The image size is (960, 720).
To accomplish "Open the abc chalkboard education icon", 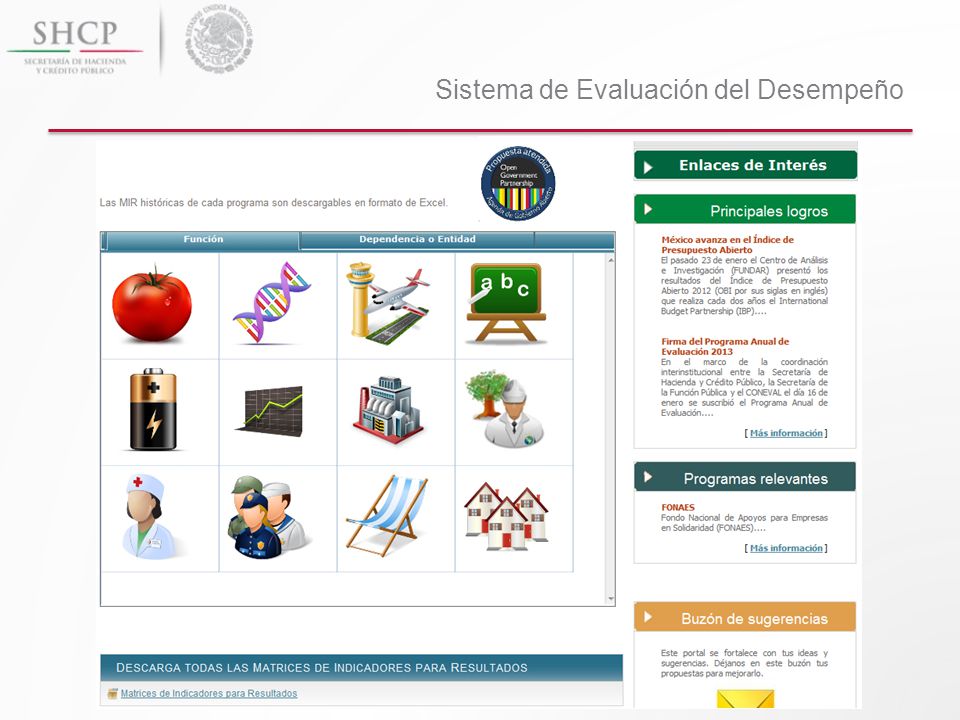I will (506, 302).
